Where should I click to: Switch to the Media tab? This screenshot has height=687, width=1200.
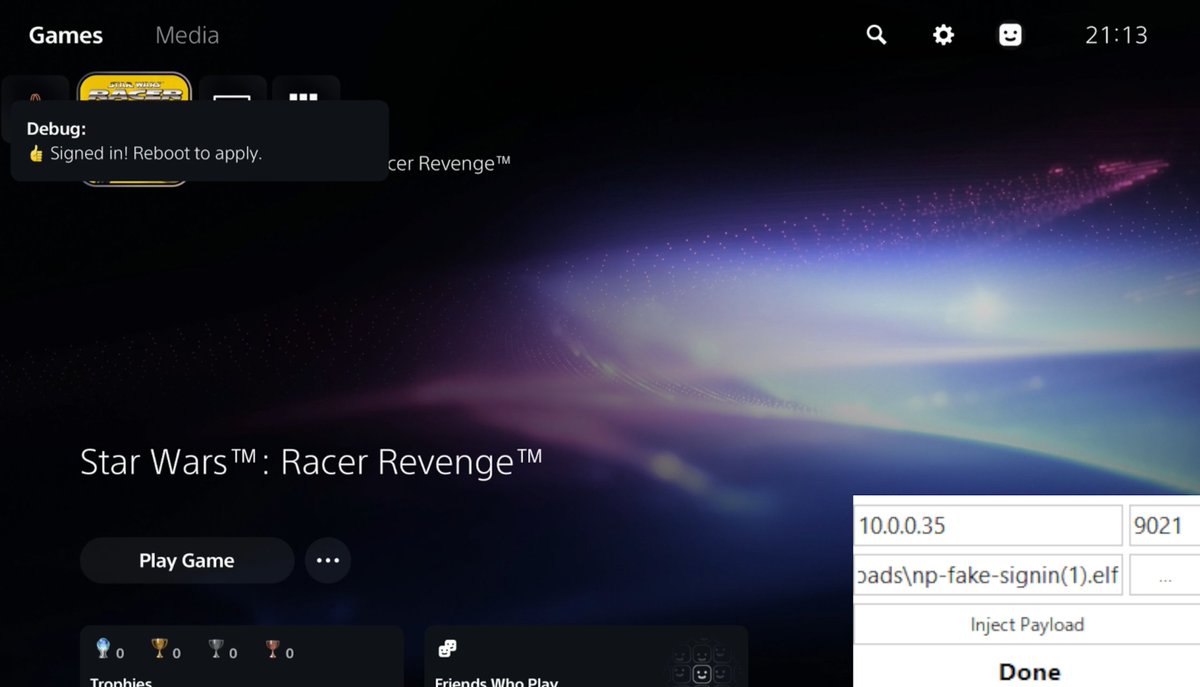tap(187, 35)
